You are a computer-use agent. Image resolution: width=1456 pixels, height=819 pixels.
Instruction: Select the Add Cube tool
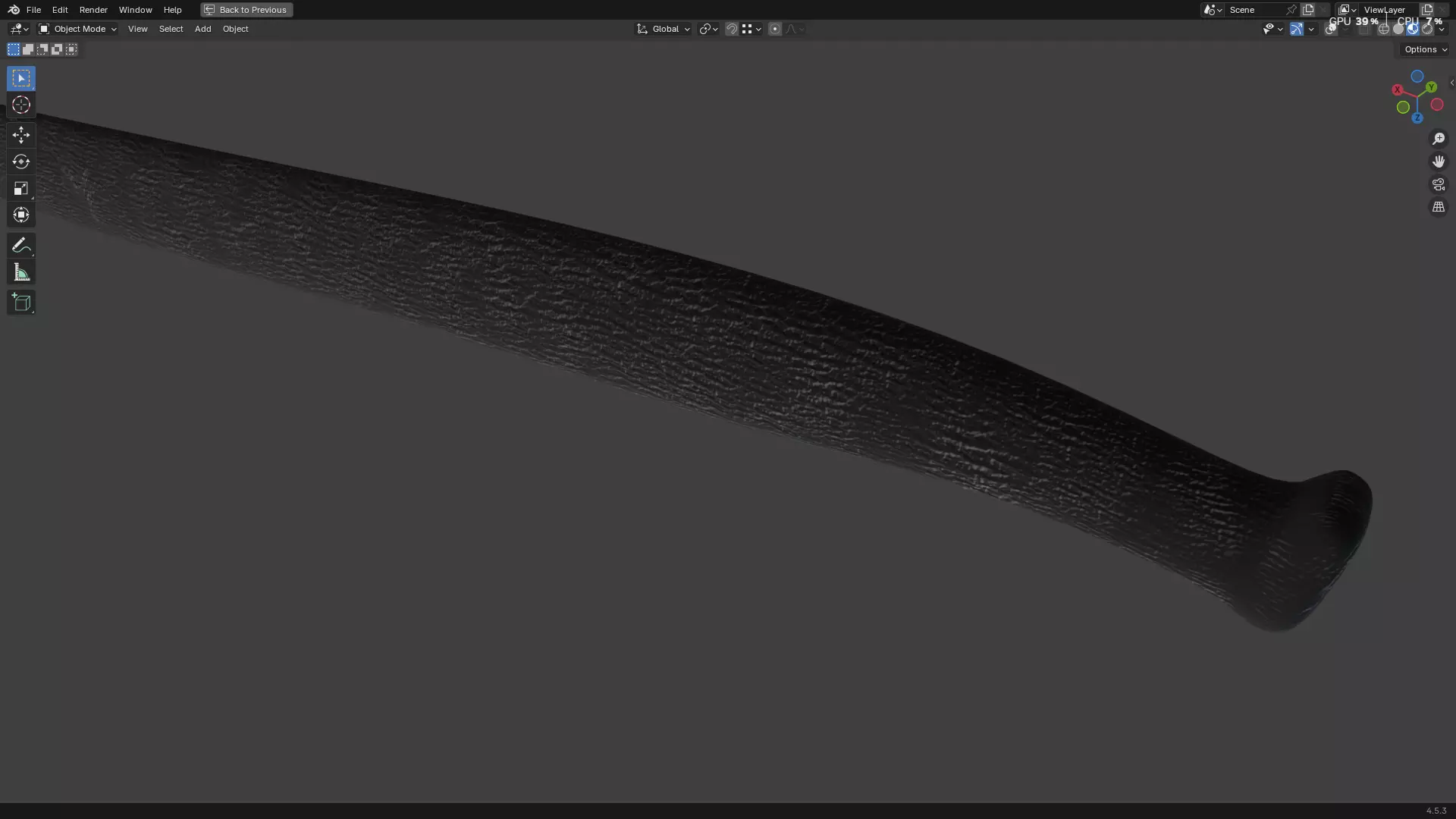[x=21, y=303]
